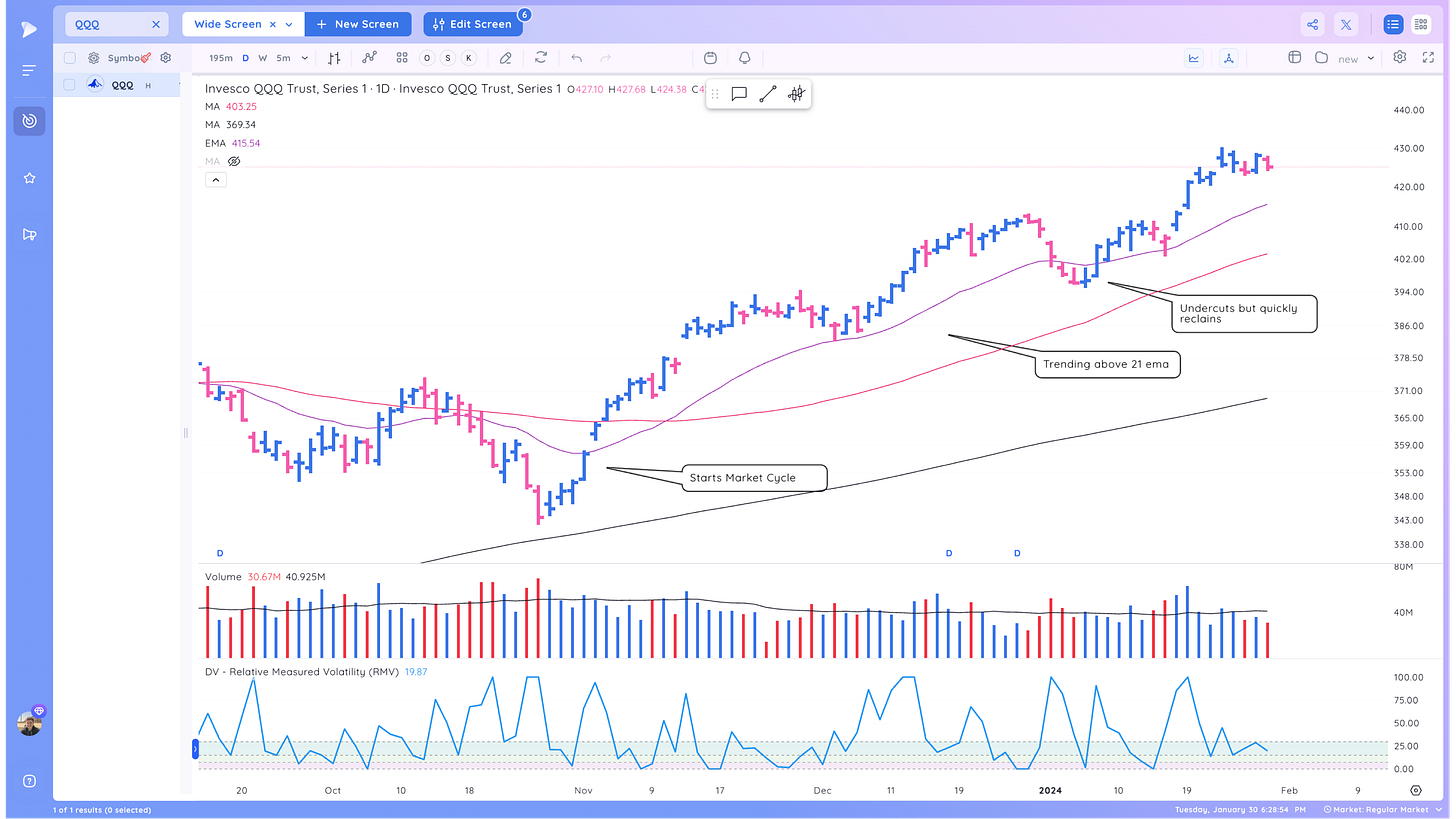The height and width of the screenshot is (819, 1456).
Task: Open the gear icon right of Symbol column
Action: click(166, 58)
